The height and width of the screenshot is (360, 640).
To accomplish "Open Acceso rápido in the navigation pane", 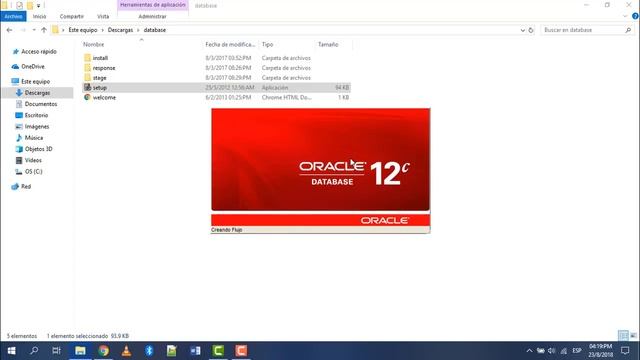I will [x=39, y=51].
